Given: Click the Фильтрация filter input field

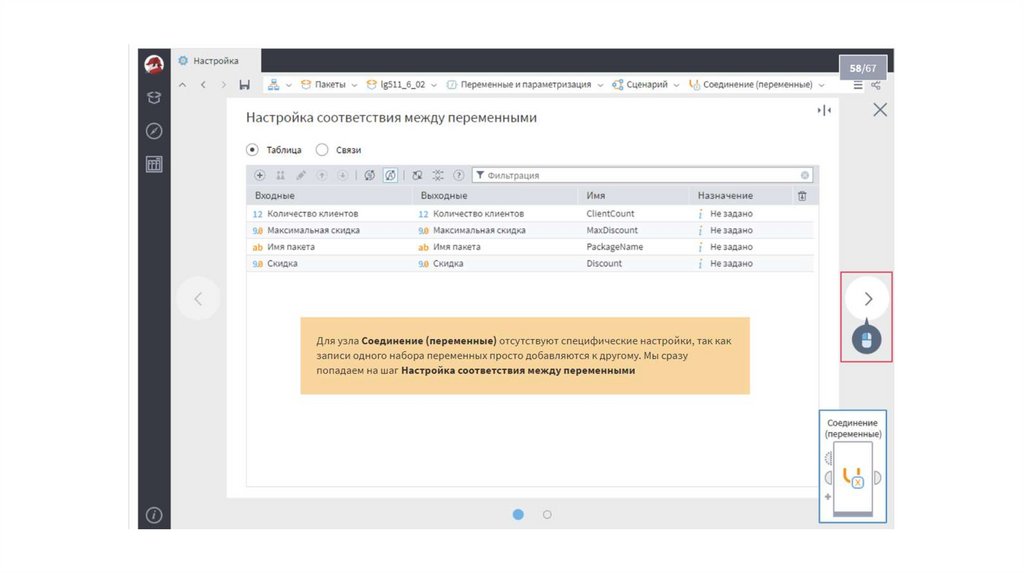Looking at the screenshot, I should click(x=640, y=175).
